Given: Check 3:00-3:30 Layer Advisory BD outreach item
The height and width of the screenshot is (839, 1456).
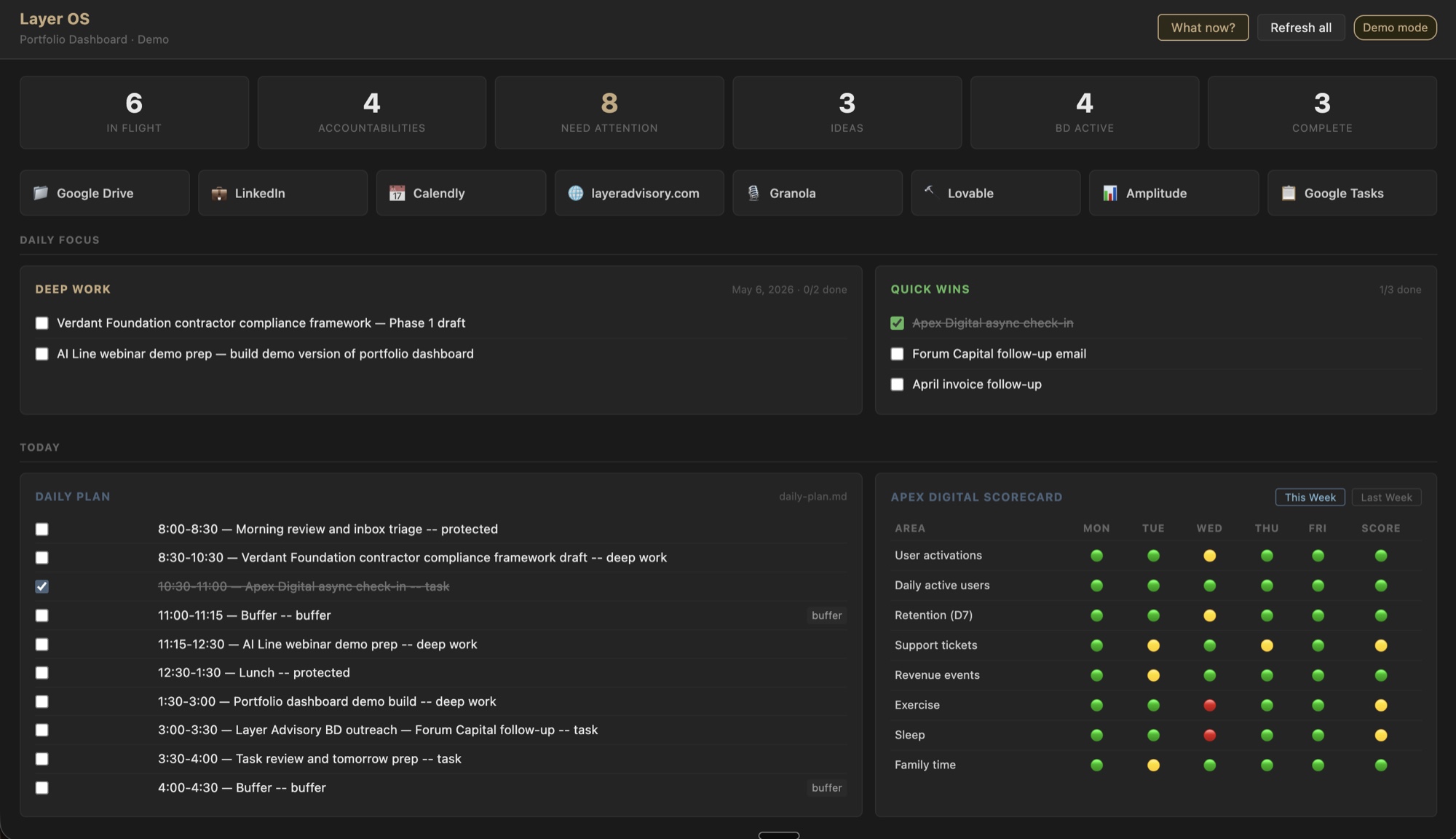Looking at the screenshot, I should click(x=41, y=730).
